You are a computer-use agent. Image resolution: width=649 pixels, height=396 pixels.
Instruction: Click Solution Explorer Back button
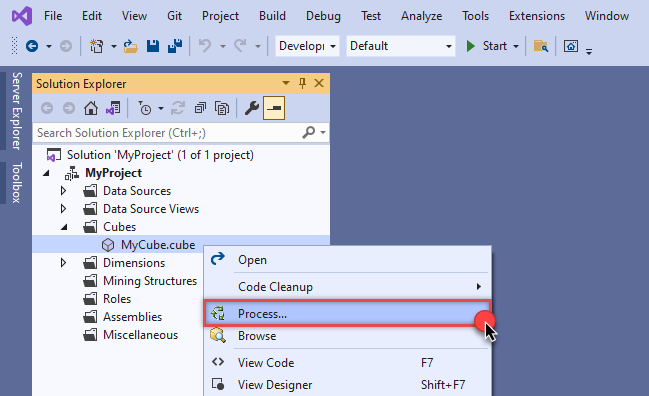[47, 108]
